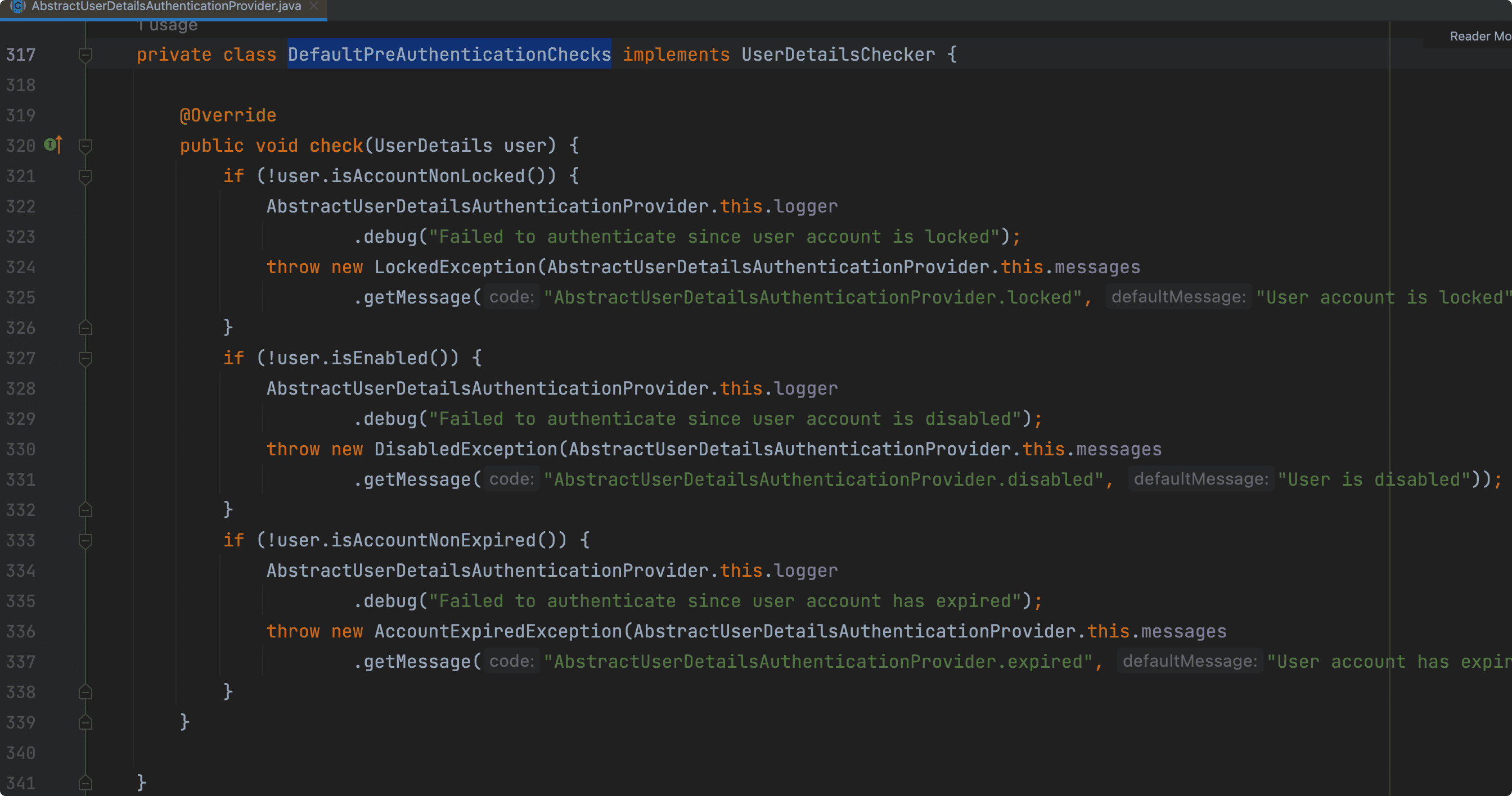Screen dimensions: 1512x796
Task: Open the '1 usage' inlay hint link
Action: (168, 25)
